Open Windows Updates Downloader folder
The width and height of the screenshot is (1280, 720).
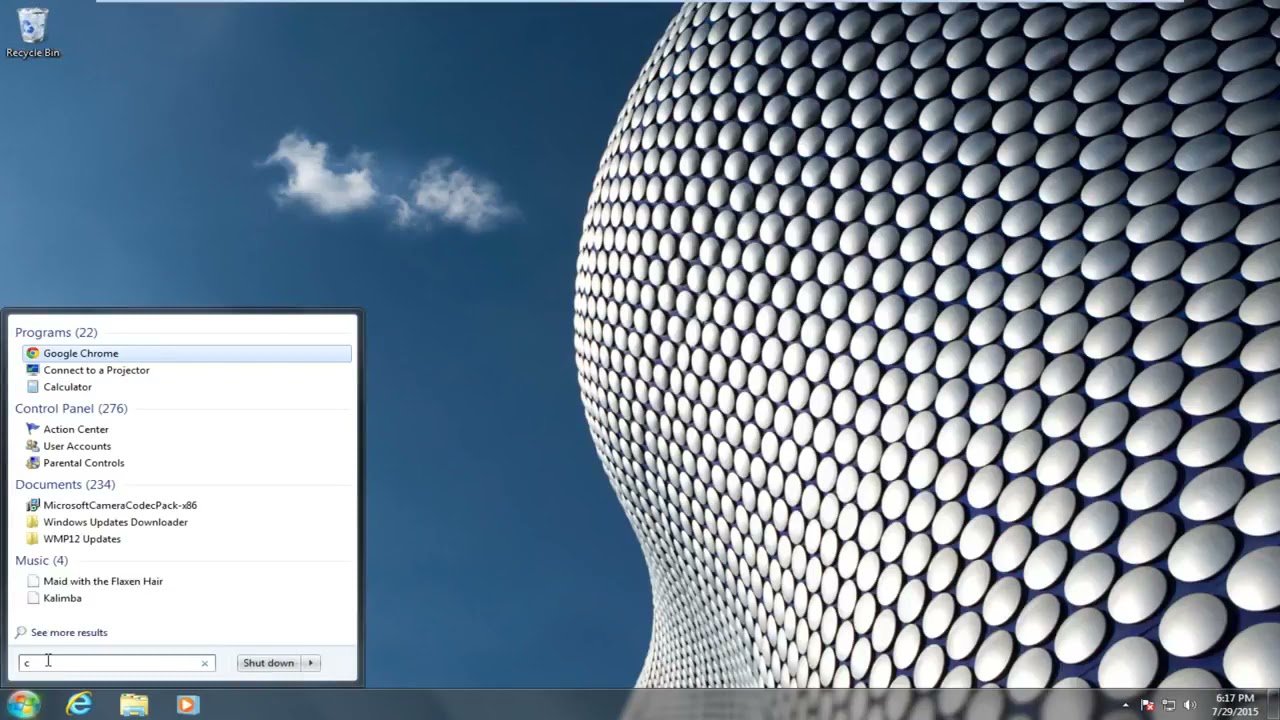tap(115, 522)
